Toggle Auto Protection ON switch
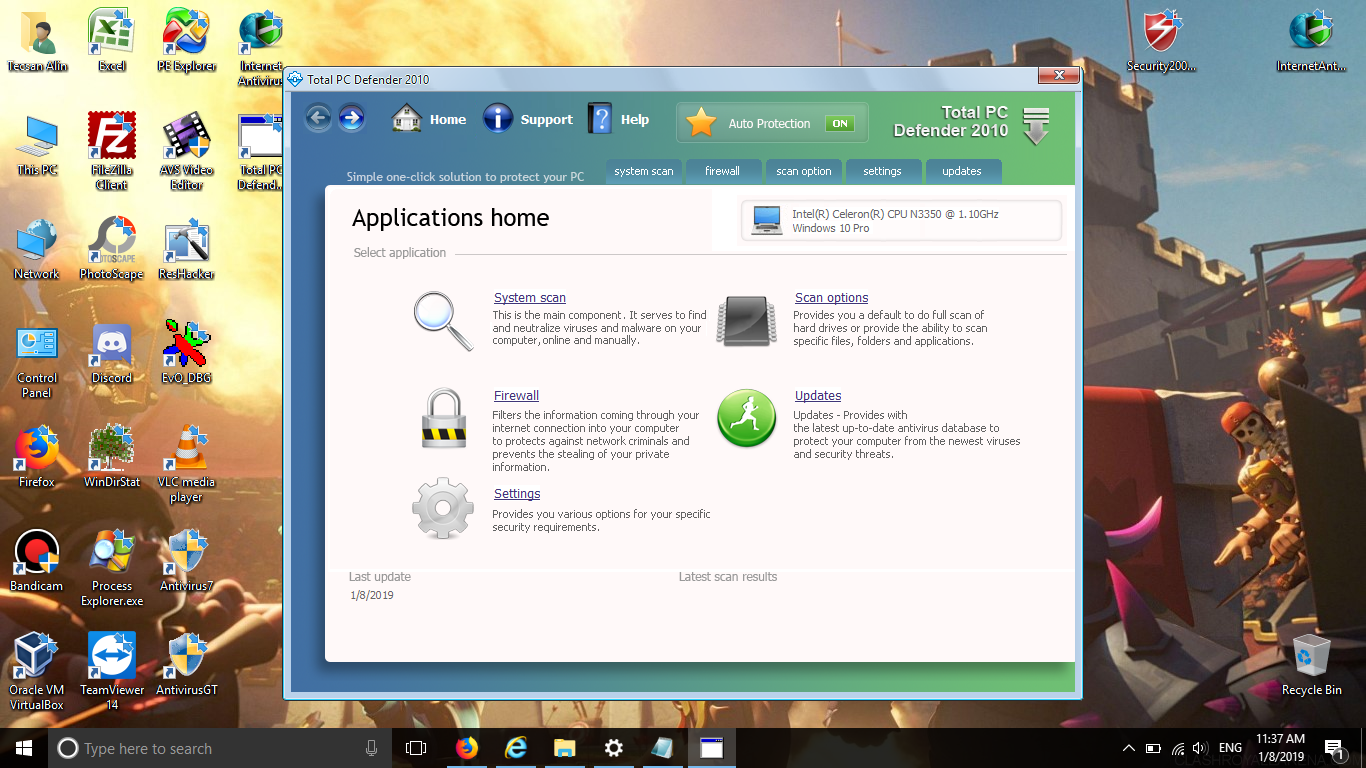 click(839, 124)
